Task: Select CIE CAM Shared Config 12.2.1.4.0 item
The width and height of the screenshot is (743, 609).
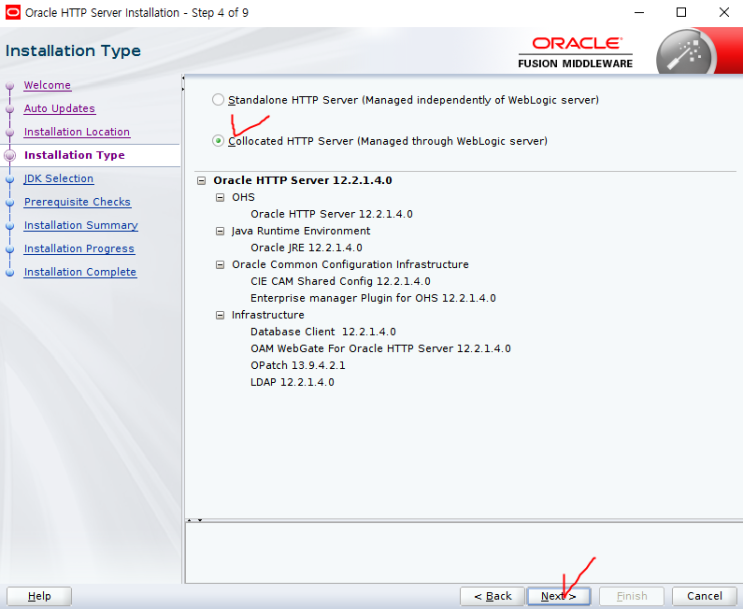Action: click(340, 282)
